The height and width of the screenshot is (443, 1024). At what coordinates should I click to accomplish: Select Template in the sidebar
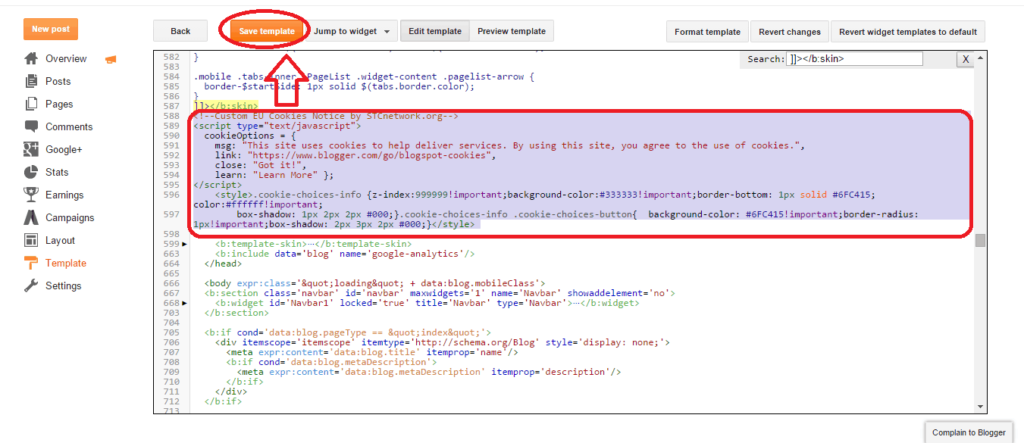coord(66,263)
